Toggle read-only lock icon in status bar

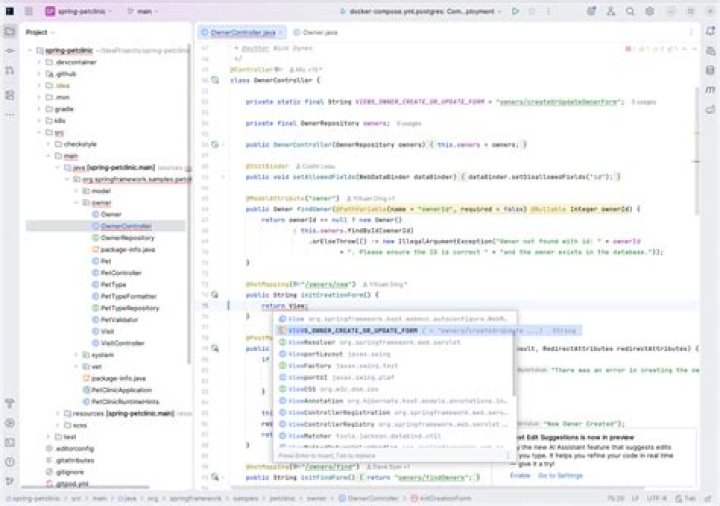click(x=708, y=498)
